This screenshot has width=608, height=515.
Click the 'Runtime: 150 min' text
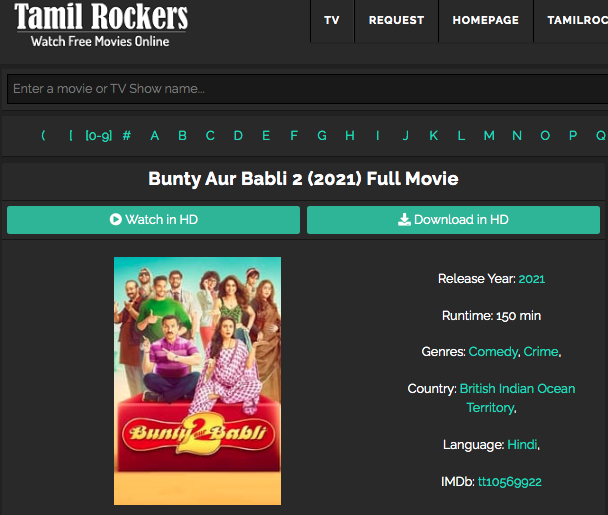(x=491, y=316)
